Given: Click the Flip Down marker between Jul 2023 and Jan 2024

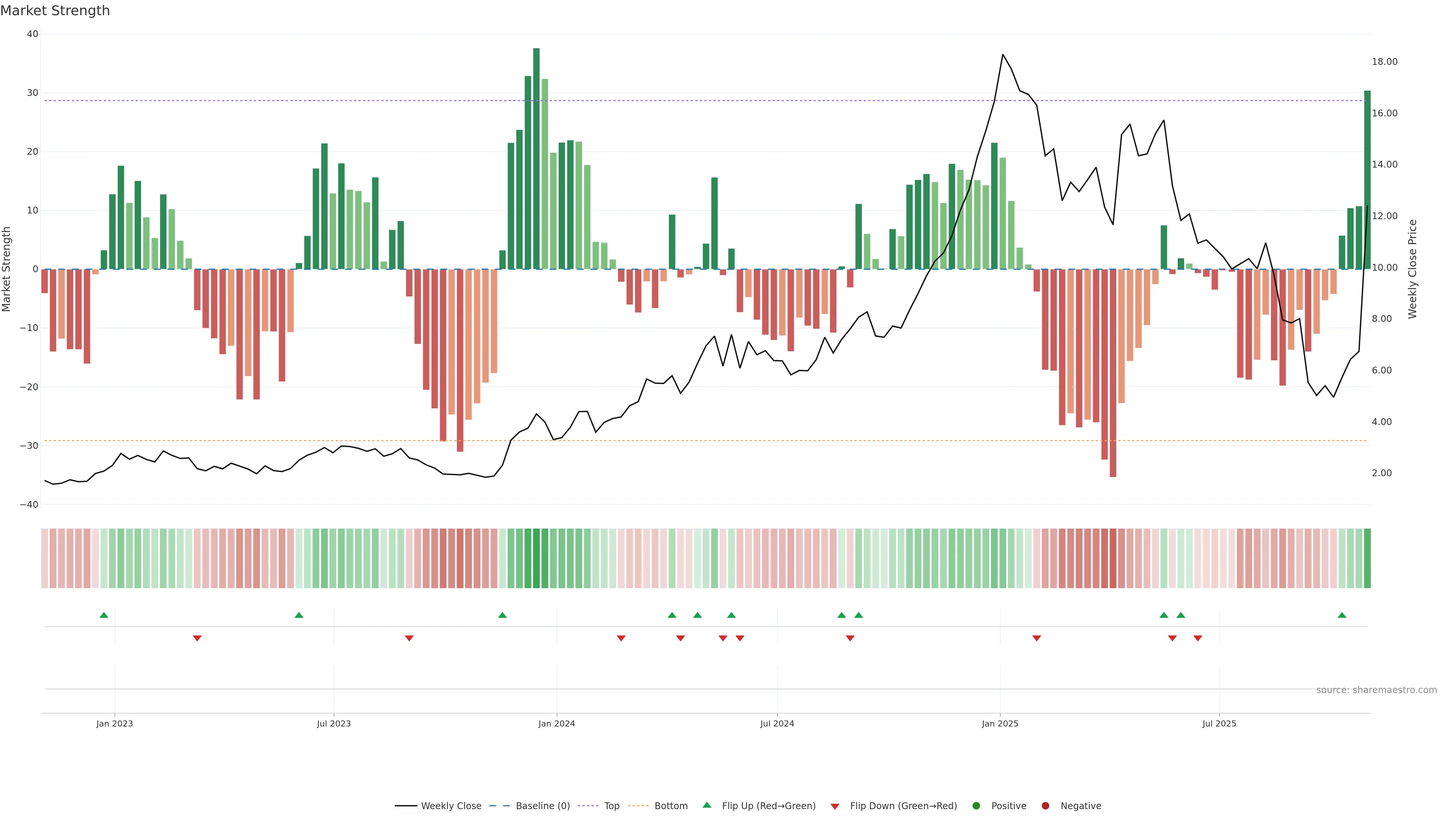Looking at the screenshot, I should tap(409, 638).
